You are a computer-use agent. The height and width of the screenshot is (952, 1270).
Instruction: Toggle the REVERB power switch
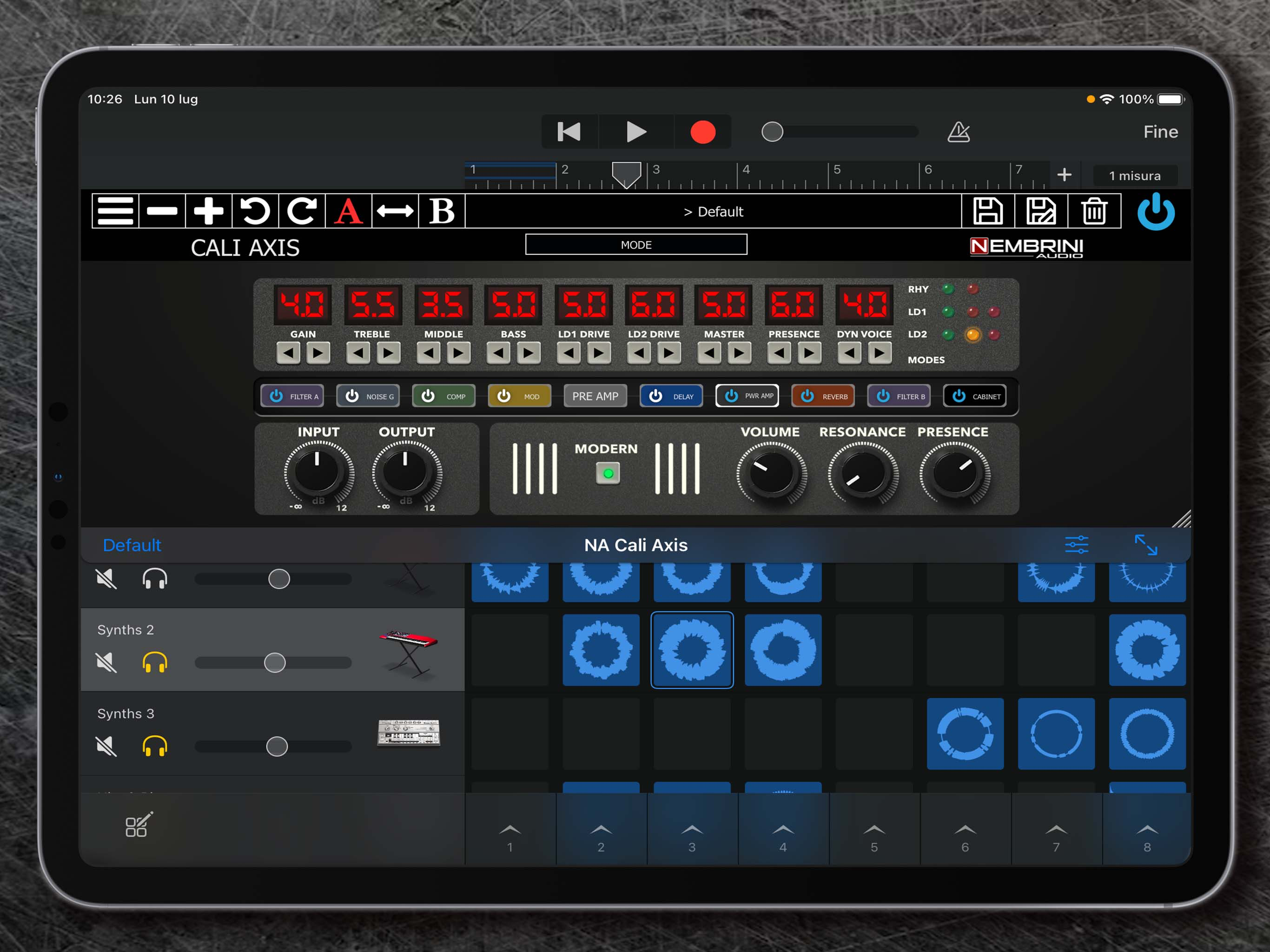pyautogui.click(x=807, y=396)
